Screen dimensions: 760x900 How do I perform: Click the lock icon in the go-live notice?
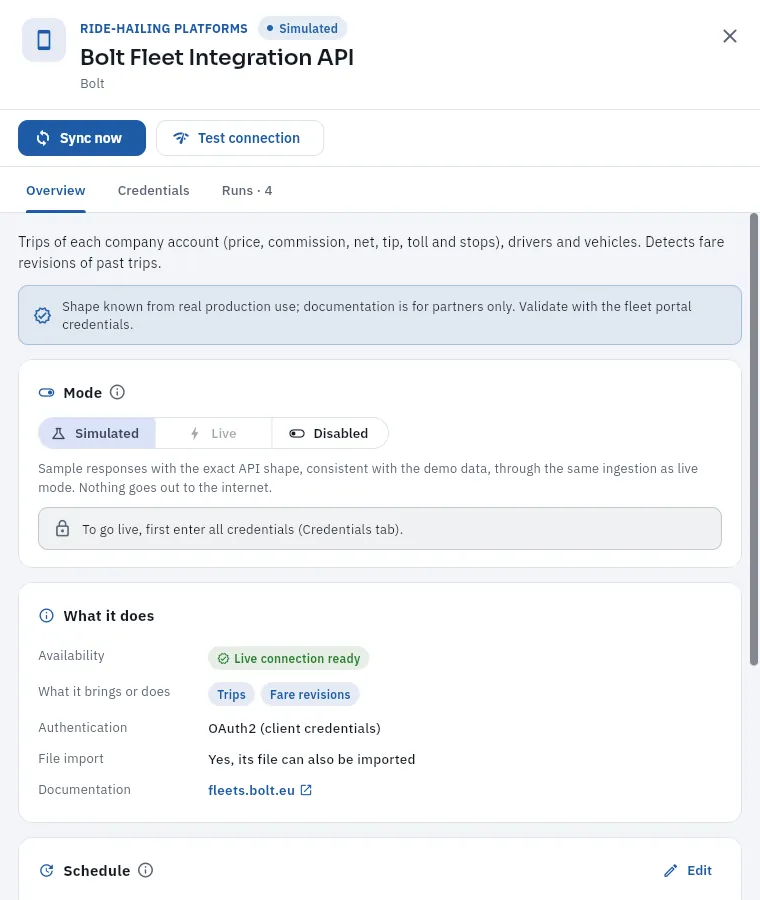[63, 529]
